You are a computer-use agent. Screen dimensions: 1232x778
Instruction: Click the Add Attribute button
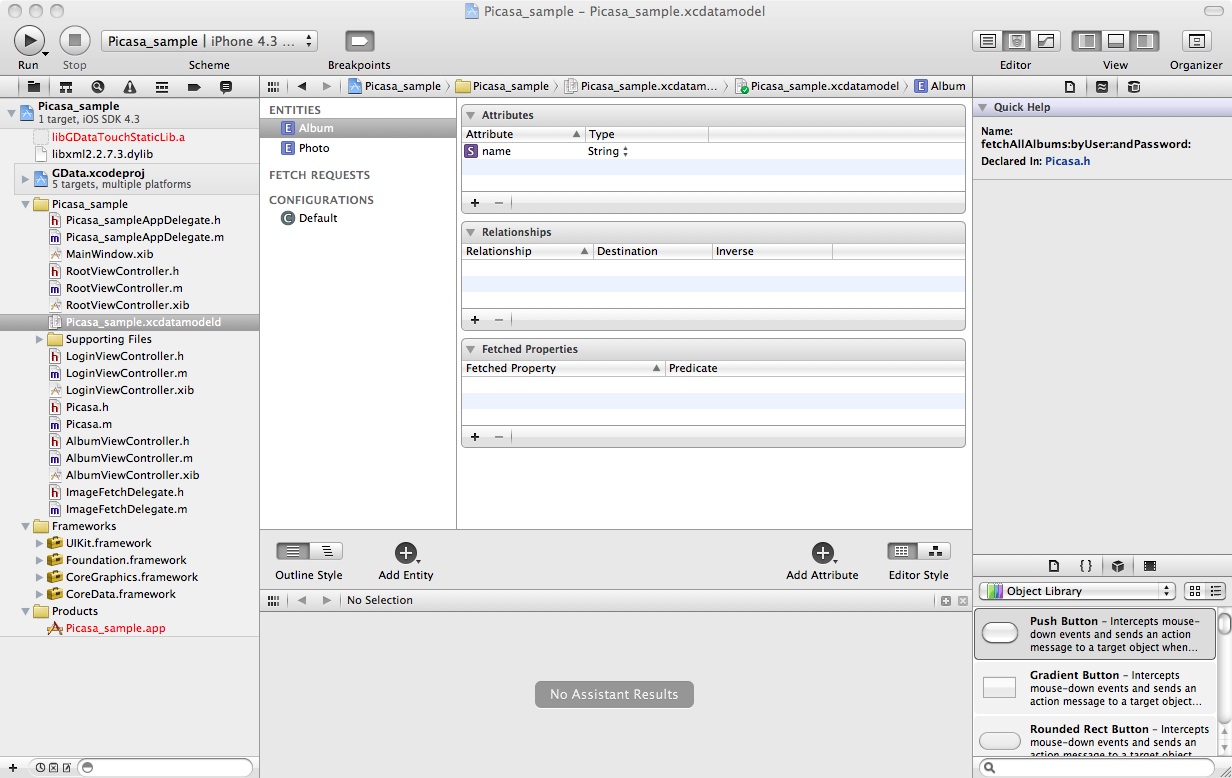pyautogui.click(x=822, y=553)
